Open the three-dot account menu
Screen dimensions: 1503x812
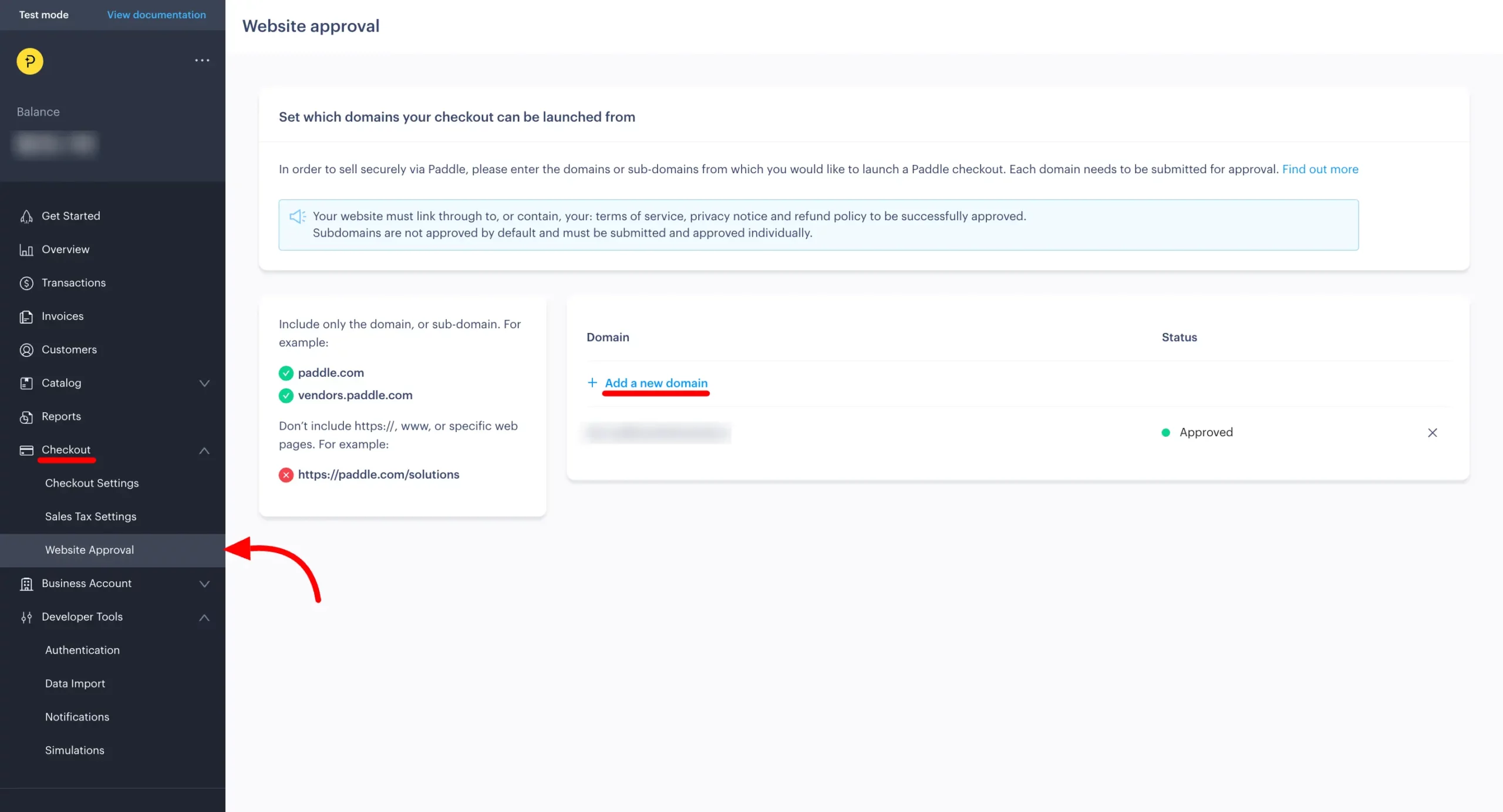[x=202, y=60]
